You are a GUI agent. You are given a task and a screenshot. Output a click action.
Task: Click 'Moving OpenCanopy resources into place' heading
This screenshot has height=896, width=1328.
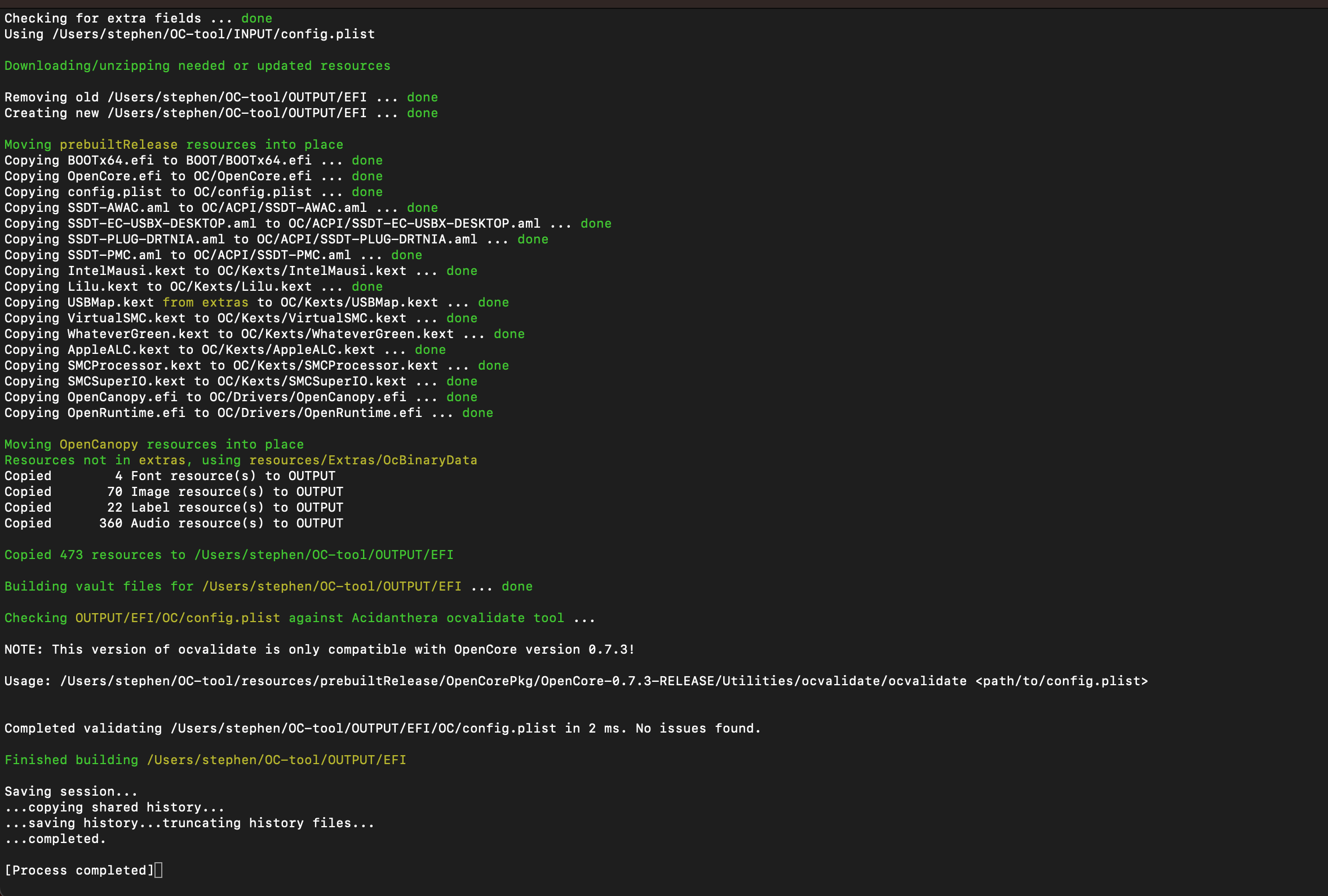point(154,445)
